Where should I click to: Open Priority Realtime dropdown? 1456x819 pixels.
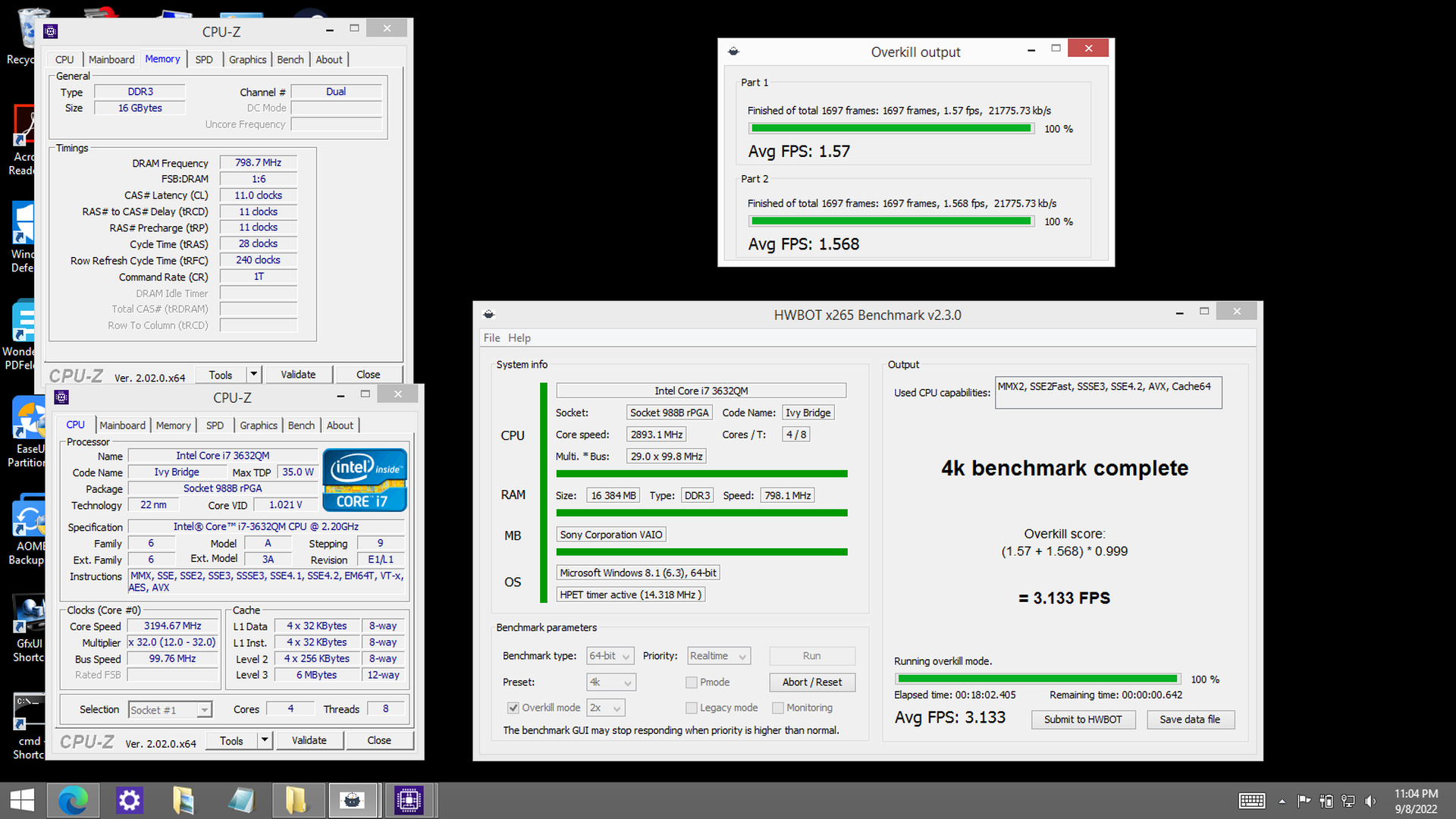pos(719,656)
